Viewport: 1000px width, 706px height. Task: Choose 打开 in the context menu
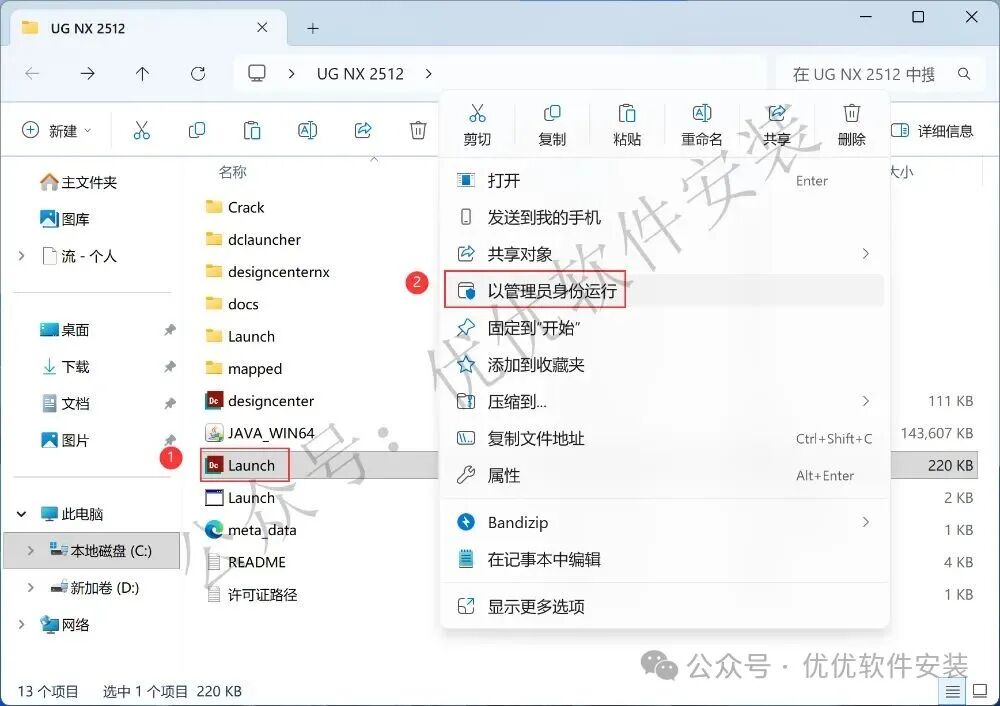(664, 180)
